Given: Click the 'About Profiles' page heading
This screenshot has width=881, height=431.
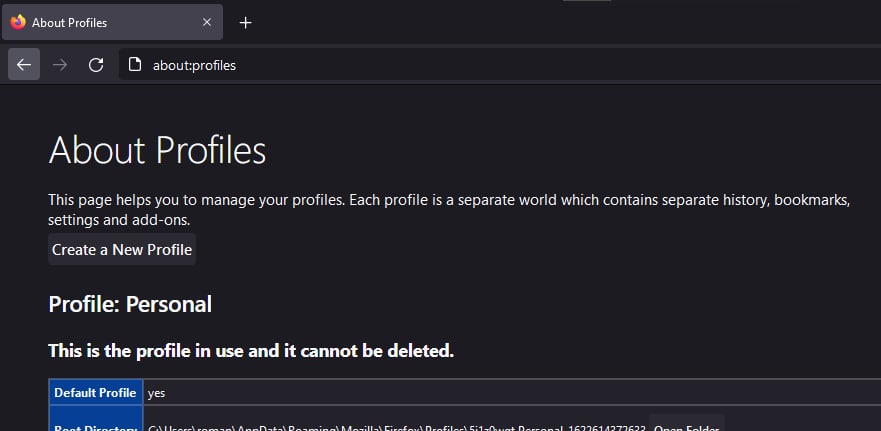Looking at the screenshot, I should pyautogui.click(x=157, y=151).
